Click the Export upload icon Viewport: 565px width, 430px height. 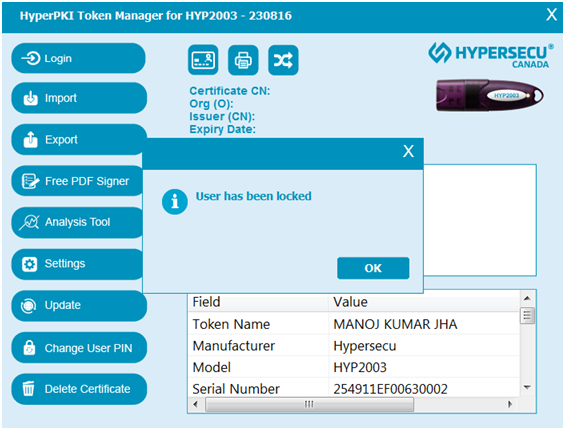31,139
